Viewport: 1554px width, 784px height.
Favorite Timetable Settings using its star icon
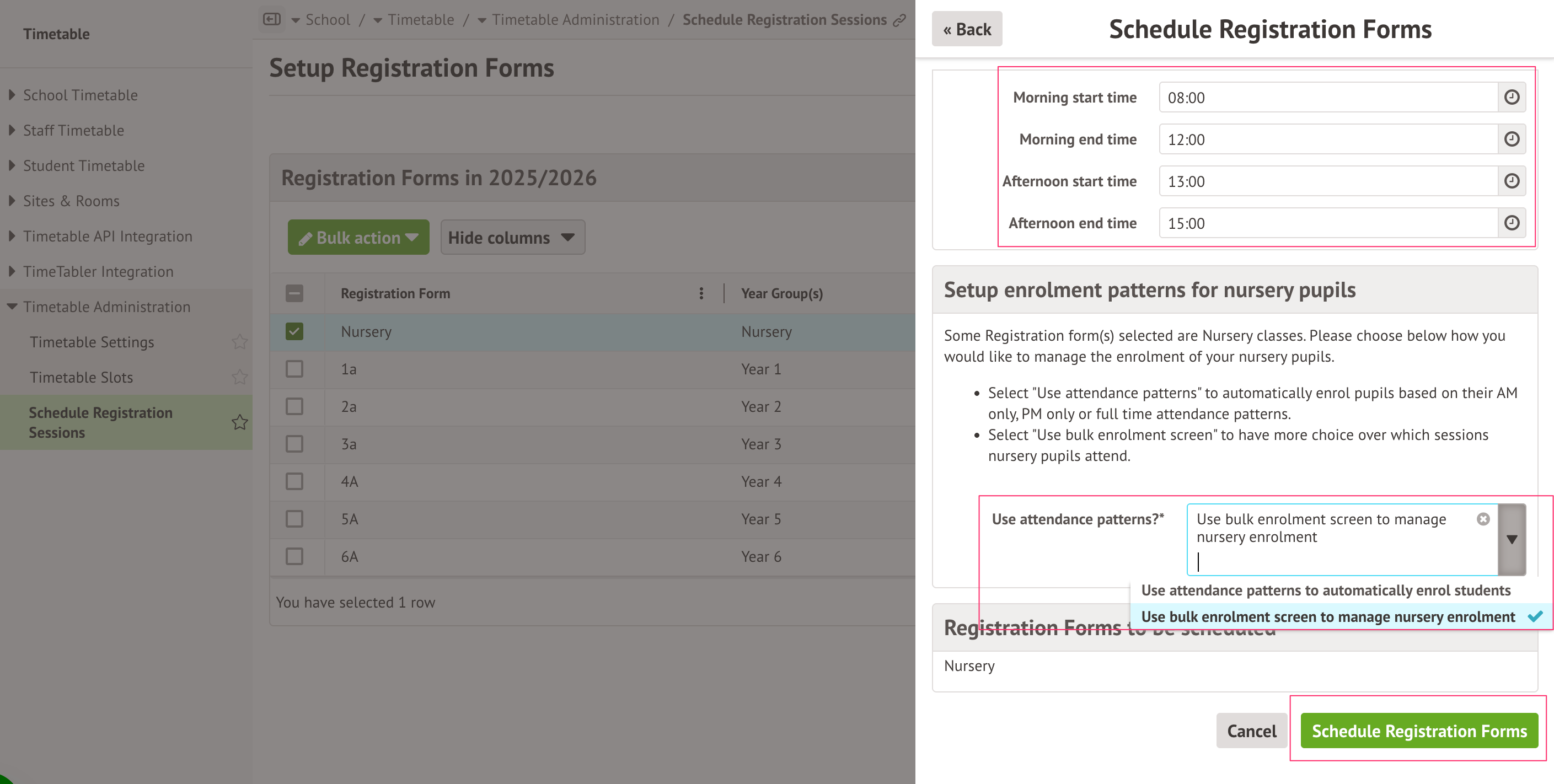point(239,342)
